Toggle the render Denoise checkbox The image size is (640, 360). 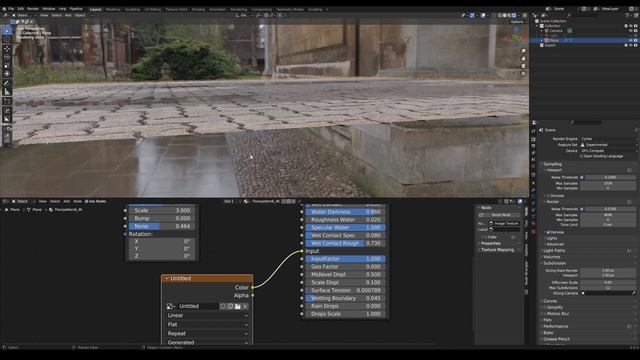pos(548,232)
